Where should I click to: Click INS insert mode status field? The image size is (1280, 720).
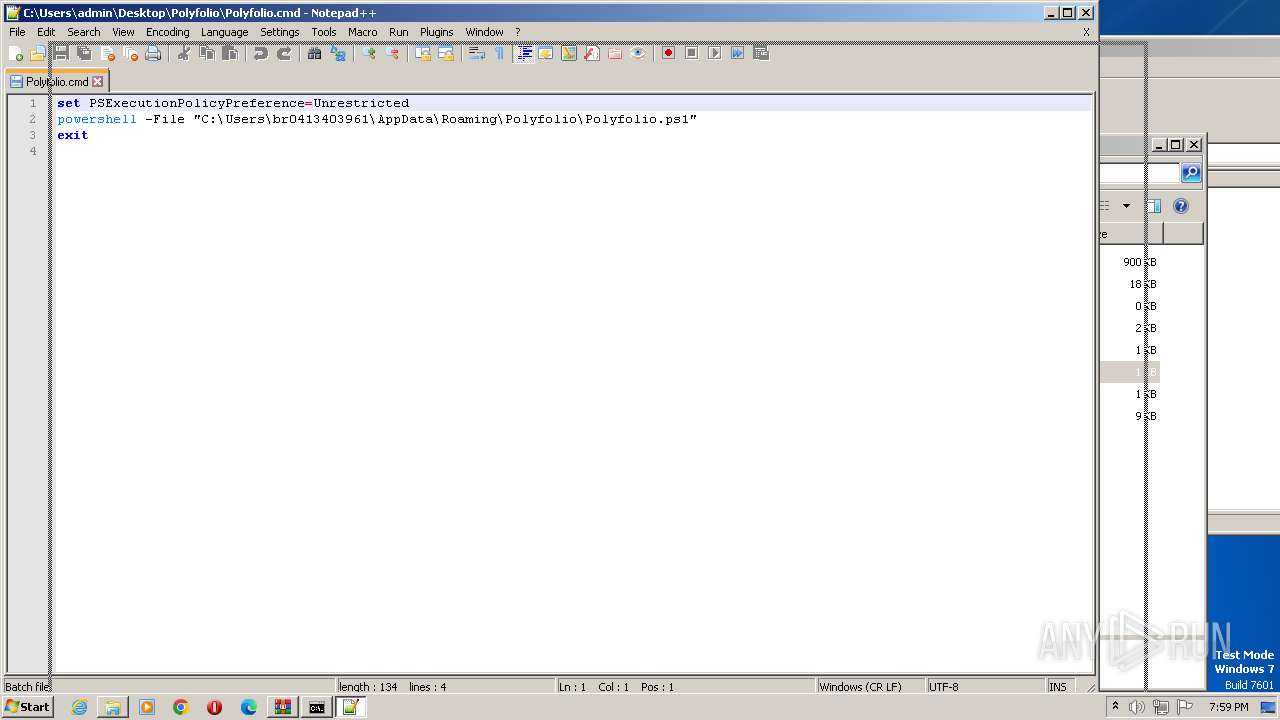[1058, 687]
